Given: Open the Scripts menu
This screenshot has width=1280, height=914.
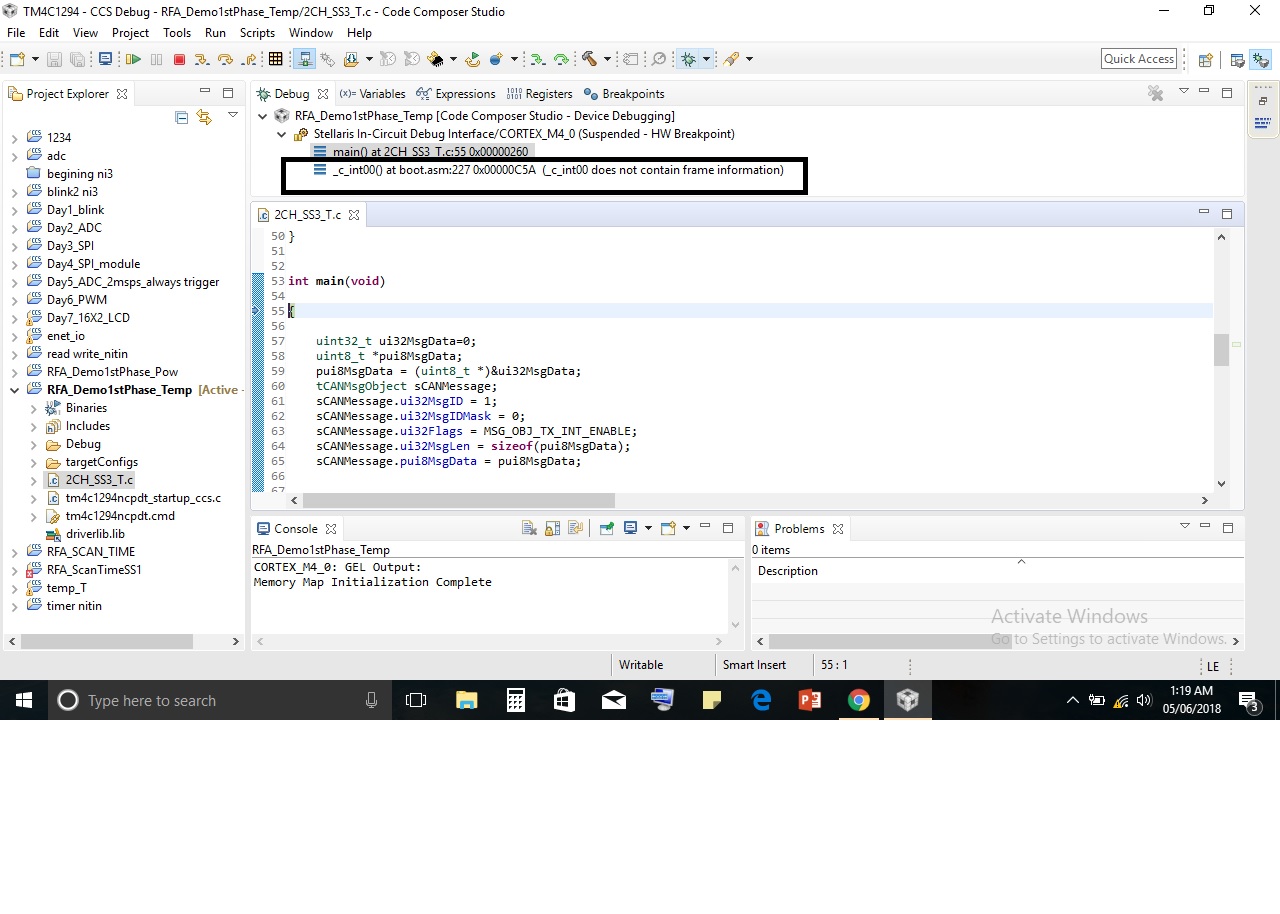Looking at the screenshot, I should (x=257, y=33).
